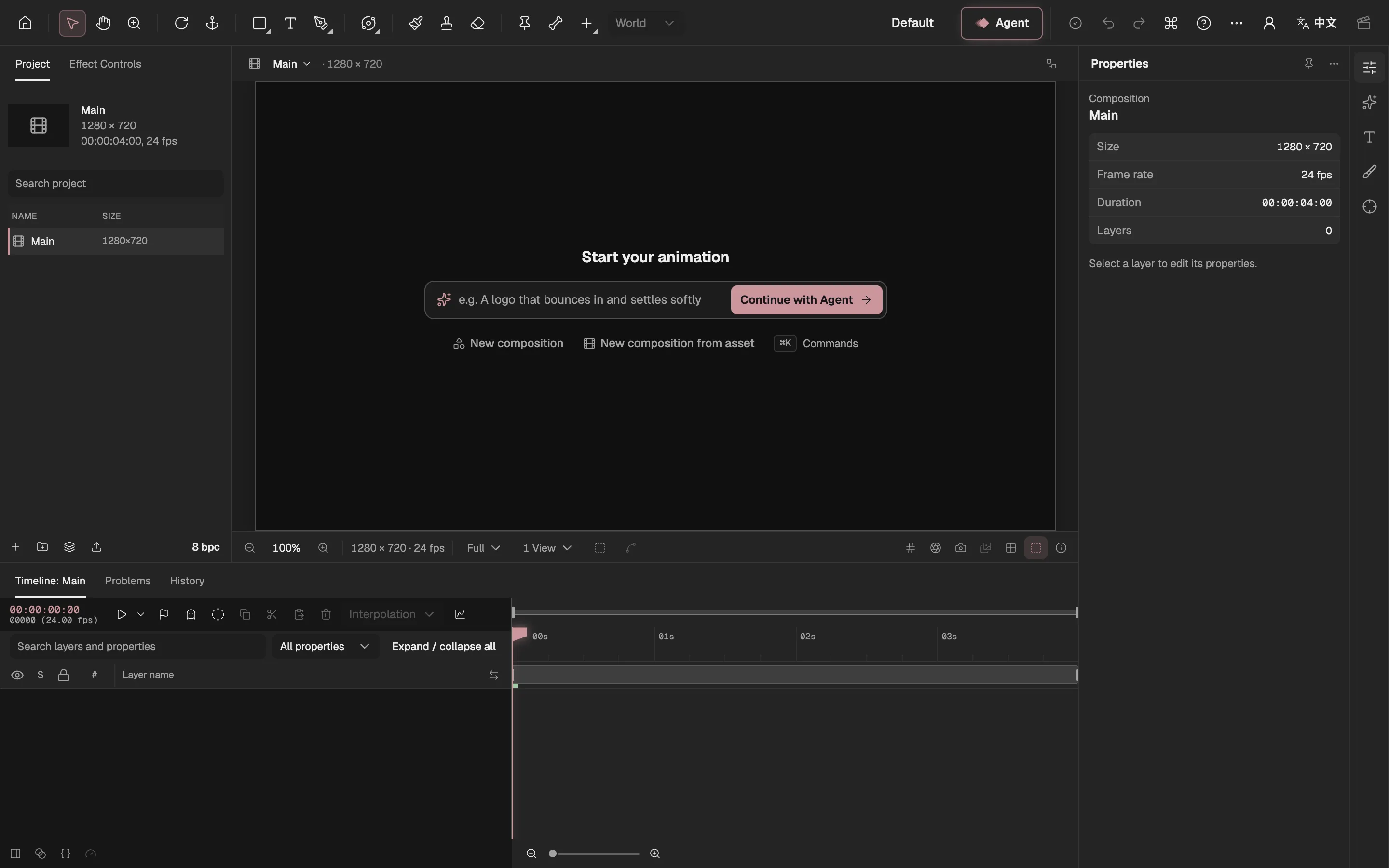Select the Eraser tool
Image resolution: width=1389 pixels, height=868 pixels.
point(477,23)
